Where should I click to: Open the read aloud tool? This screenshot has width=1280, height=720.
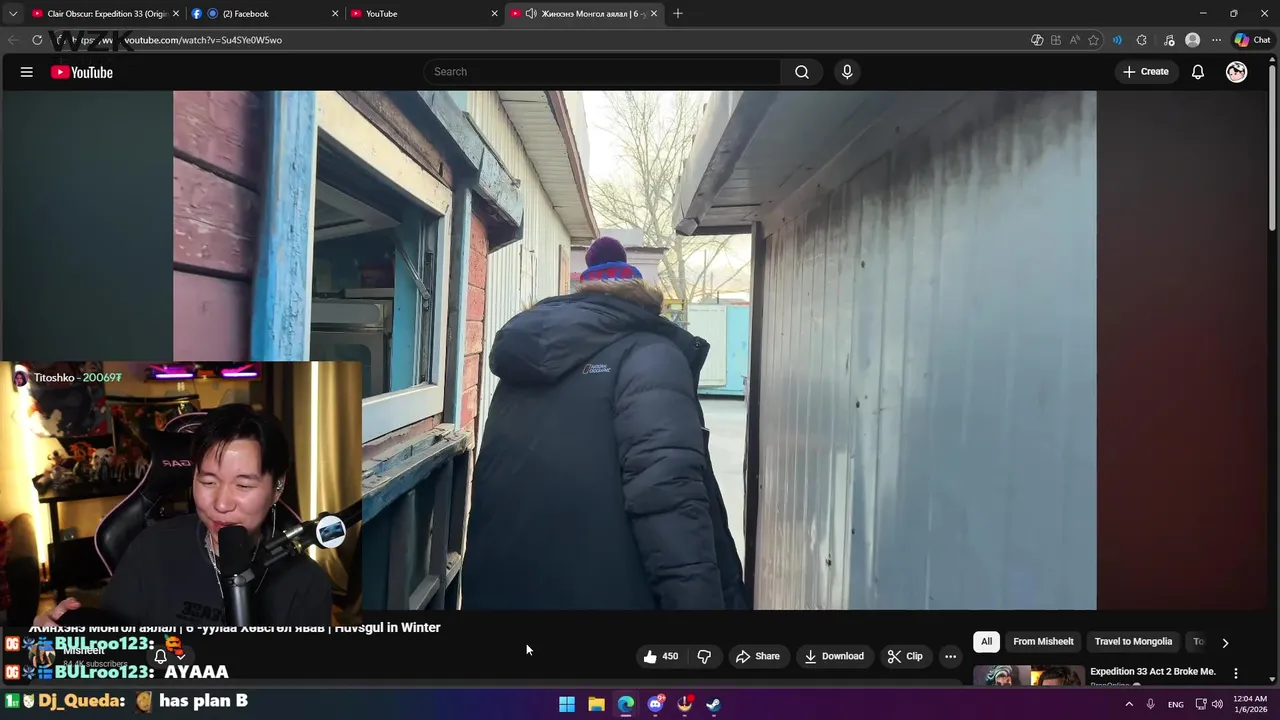[1075, 40]
